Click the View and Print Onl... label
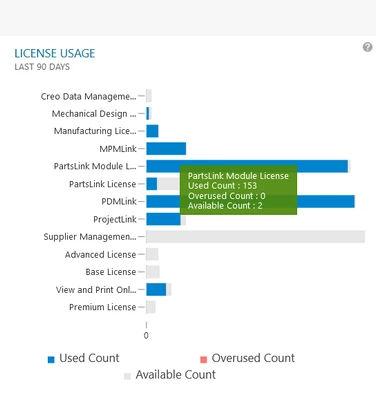This screenshot has width=376, height=400. [96, 290]
